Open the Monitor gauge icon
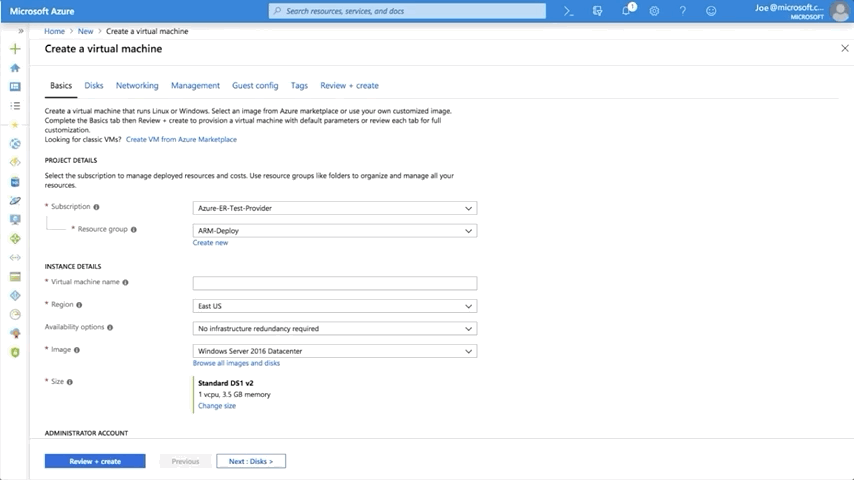The width and height of the screenshot is (854, 480). [x=15, y=314]
